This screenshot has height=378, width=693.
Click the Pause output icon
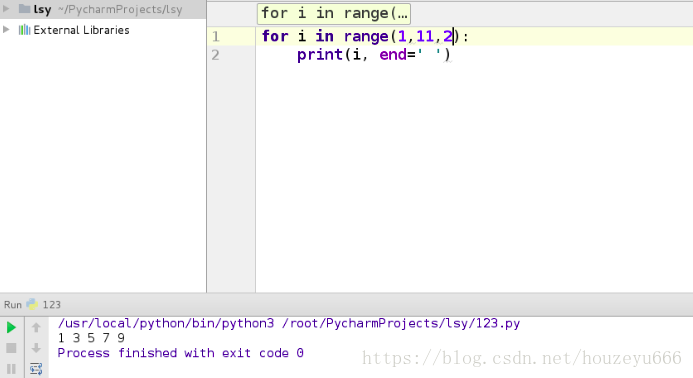coord(11,369)
